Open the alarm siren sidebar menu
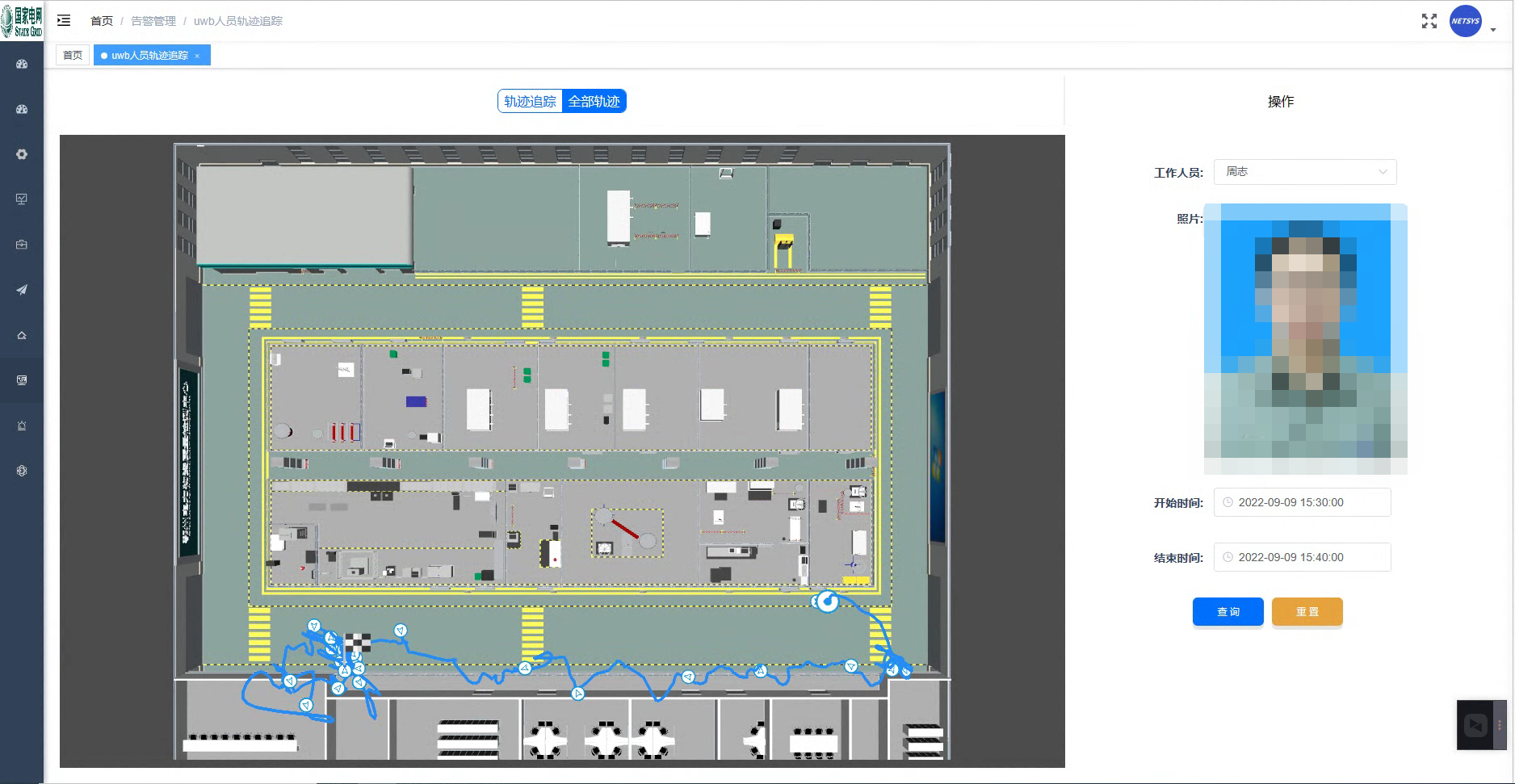Viewport: 1515px width, 784px height. (22, 426)
